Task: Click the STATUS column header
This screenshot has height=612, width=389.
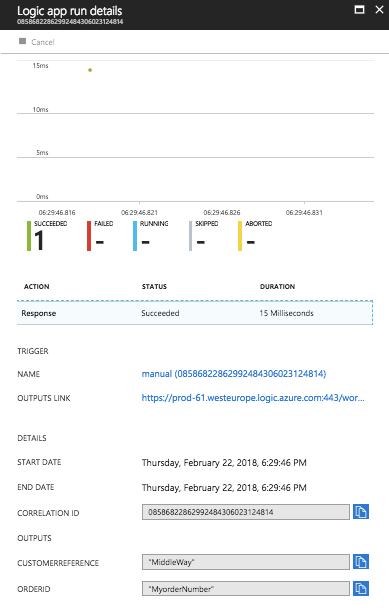Action: tap(154, 286)
